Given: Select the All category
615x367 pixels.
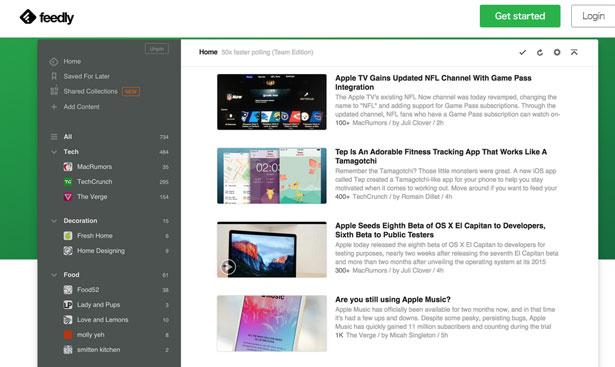Looking at the screenshot, I should tap(68, 136).
